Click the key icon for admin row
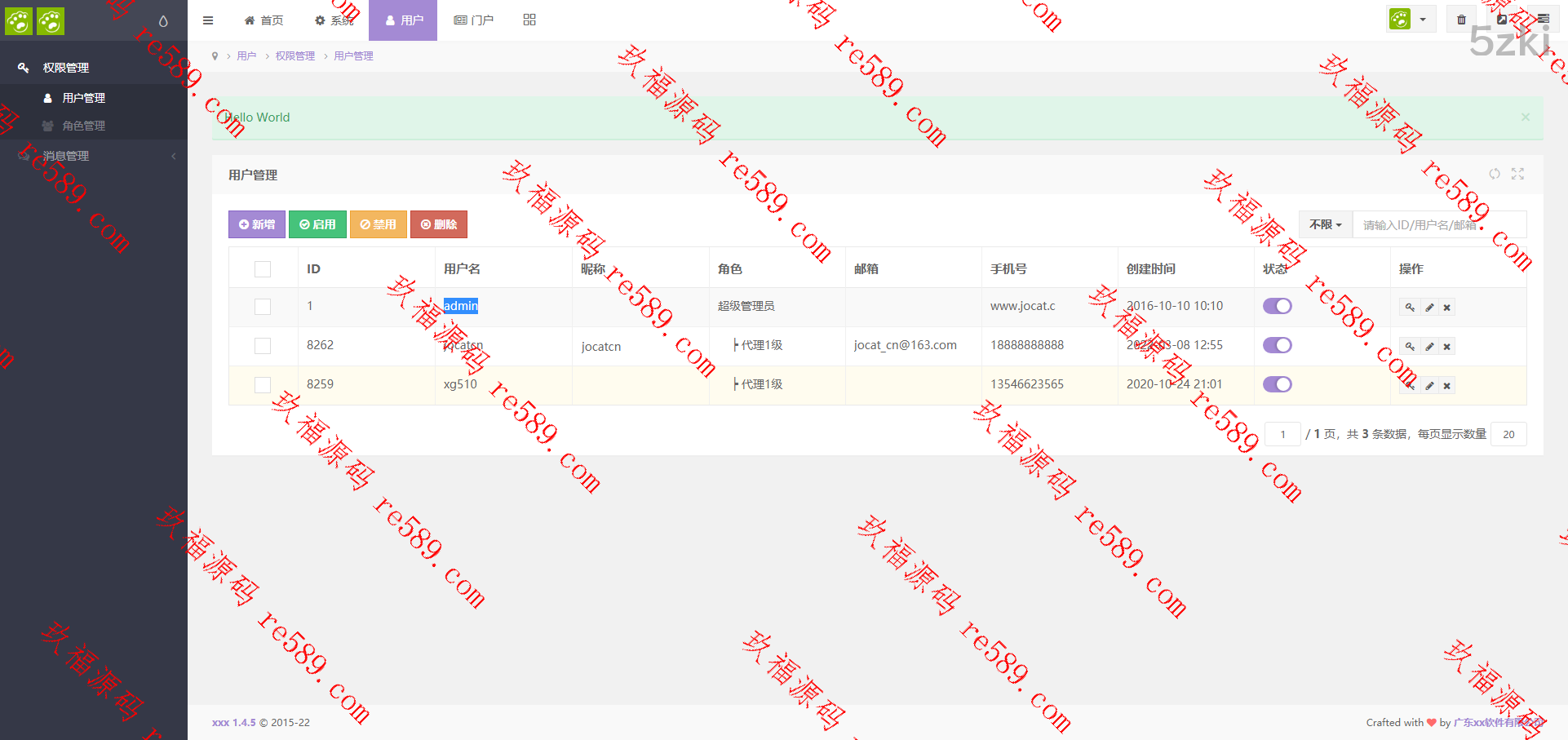Viewport: 1568px width, 740px height. [x=1410, y=308]
